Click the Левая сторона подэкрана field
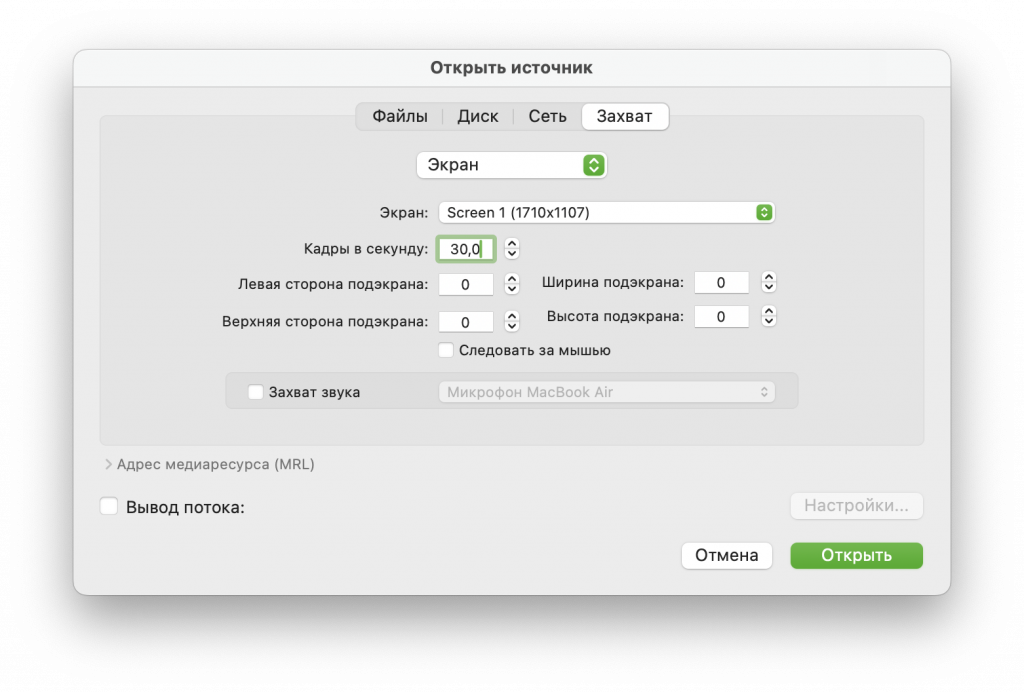The width and height of the screenshot is (1024, 692). point(465,285)
